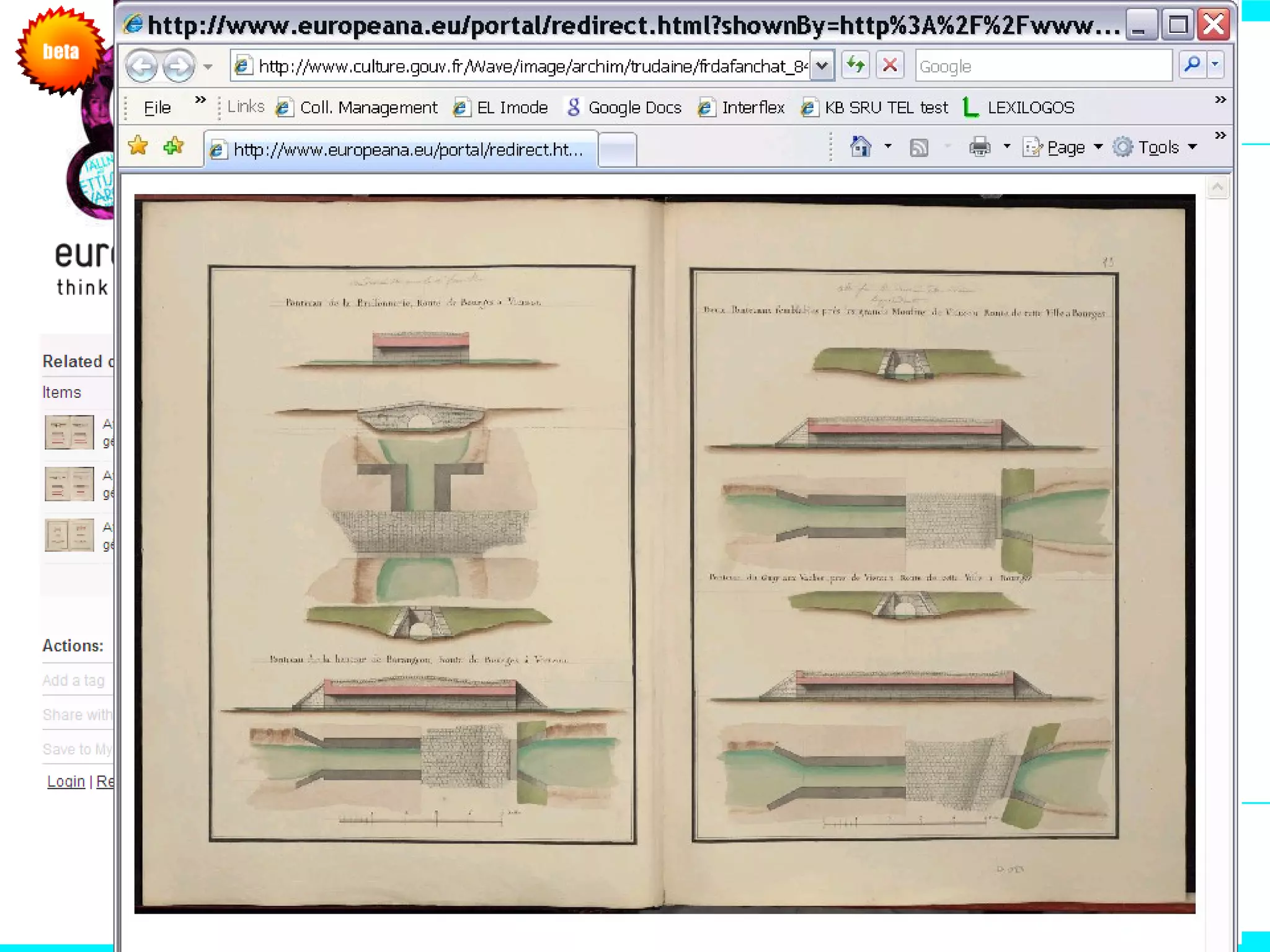Click the Favorites star icon
The width and height of the screenshot is (1270, 952).
[x=138, y=146]
